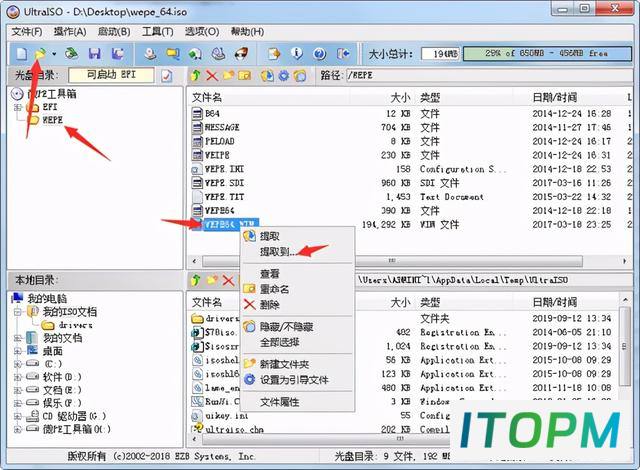Expand the EFI folder tree node

[18, 107]
